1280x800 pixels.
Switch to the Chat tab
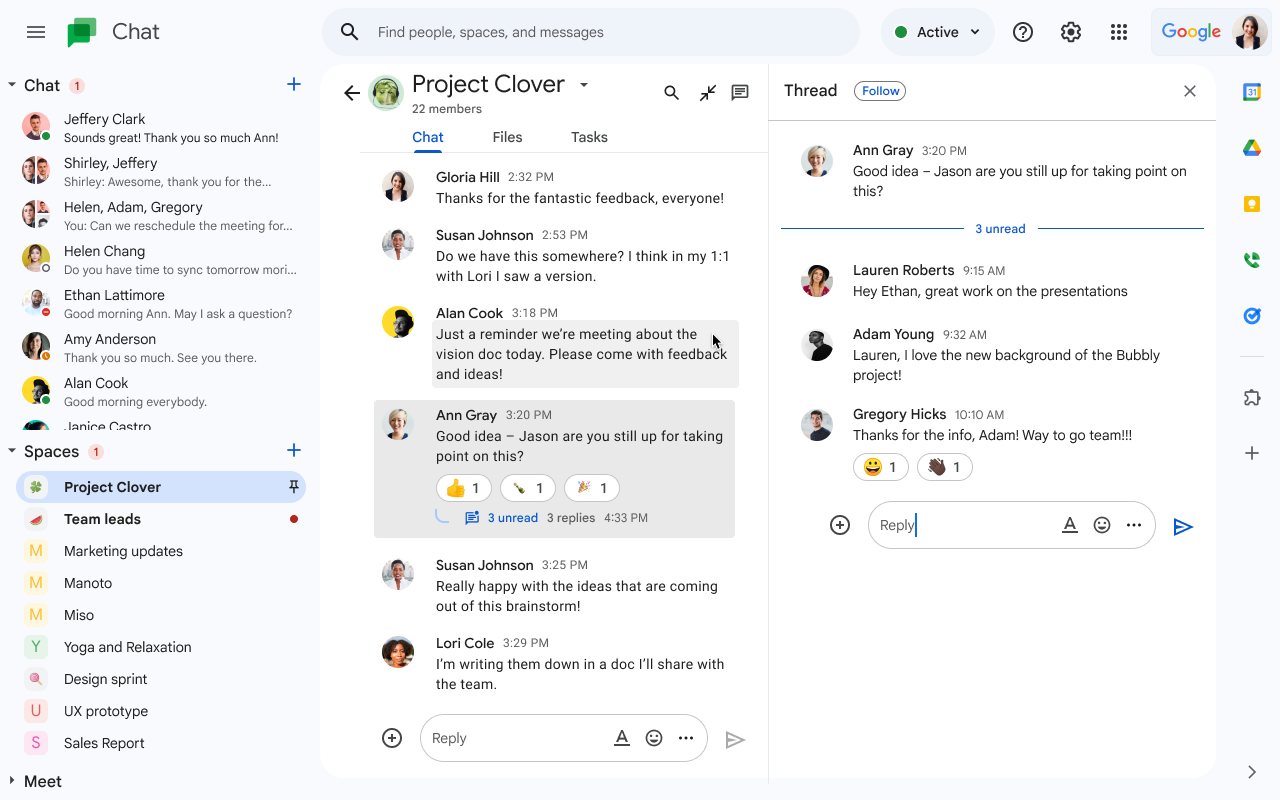point(428,137)
